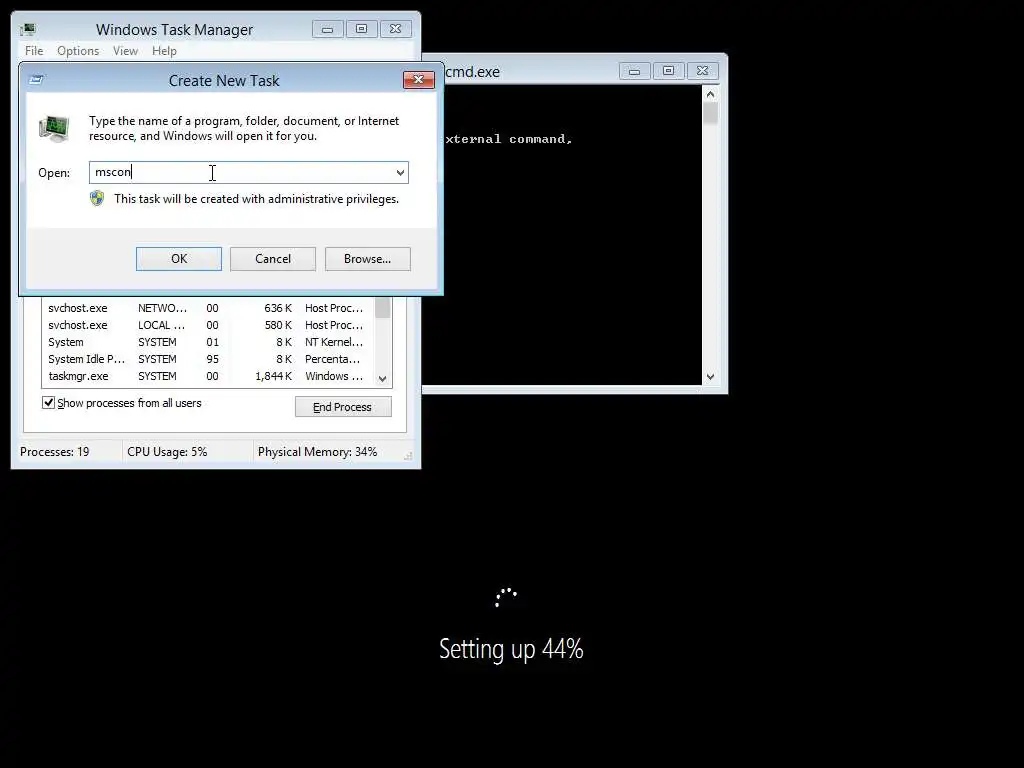Click the cmd.exe window title text
Viewport: 1024px width, 768px height.
click(472, 72)
